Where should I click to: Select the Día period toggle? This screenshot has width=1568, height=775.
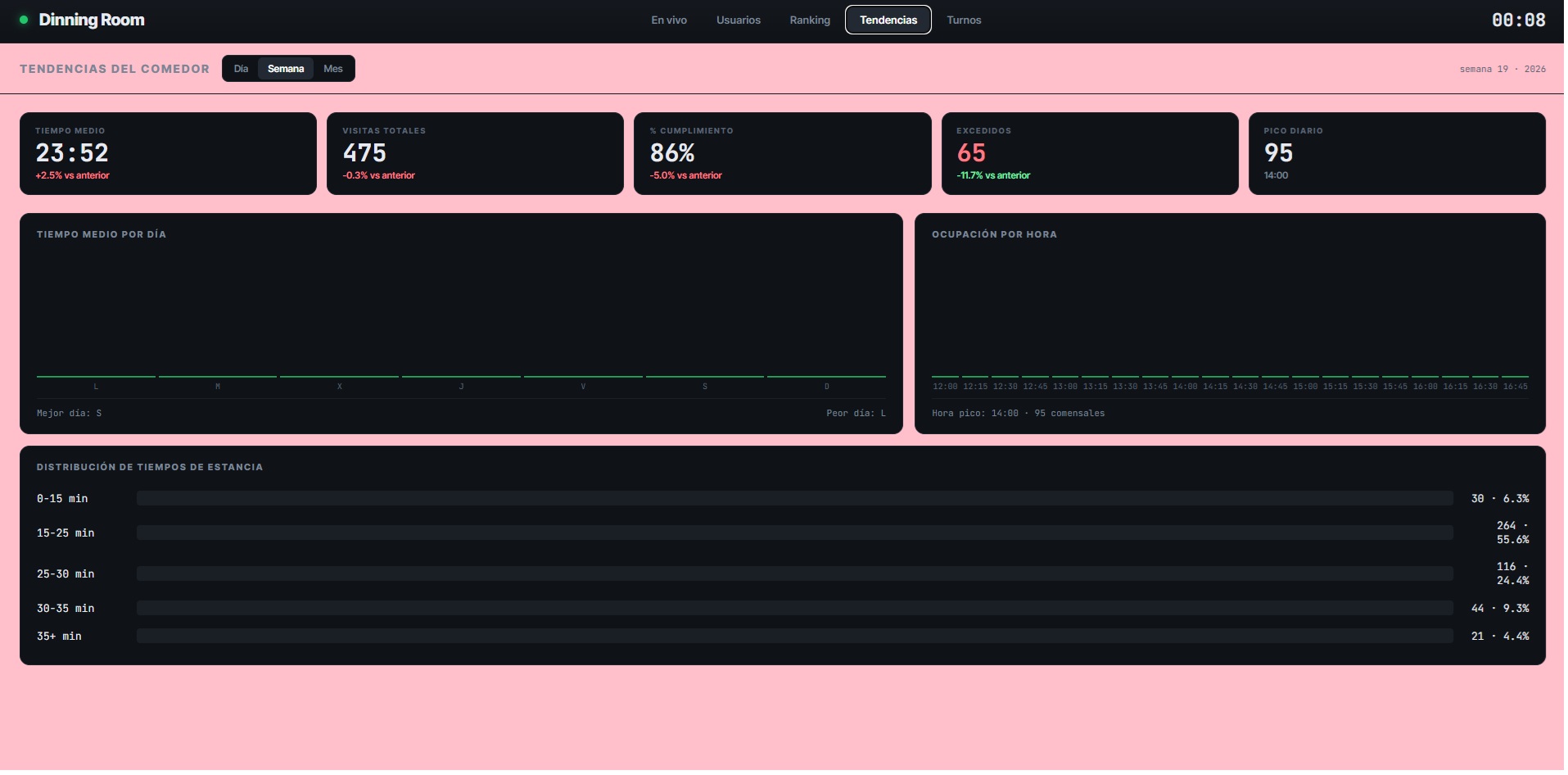pos(242,69)
